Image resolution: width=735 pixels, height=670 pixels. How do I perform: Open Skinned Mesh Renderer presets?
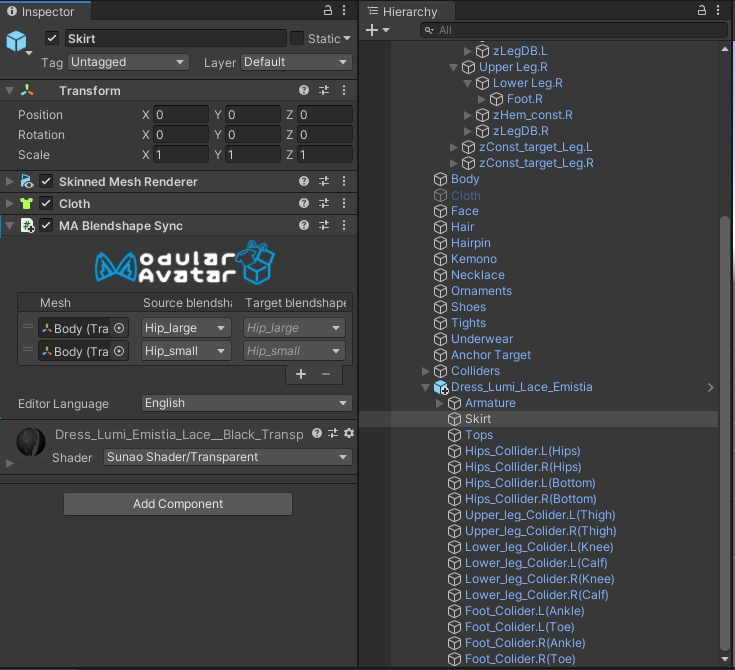pos(324,181)
